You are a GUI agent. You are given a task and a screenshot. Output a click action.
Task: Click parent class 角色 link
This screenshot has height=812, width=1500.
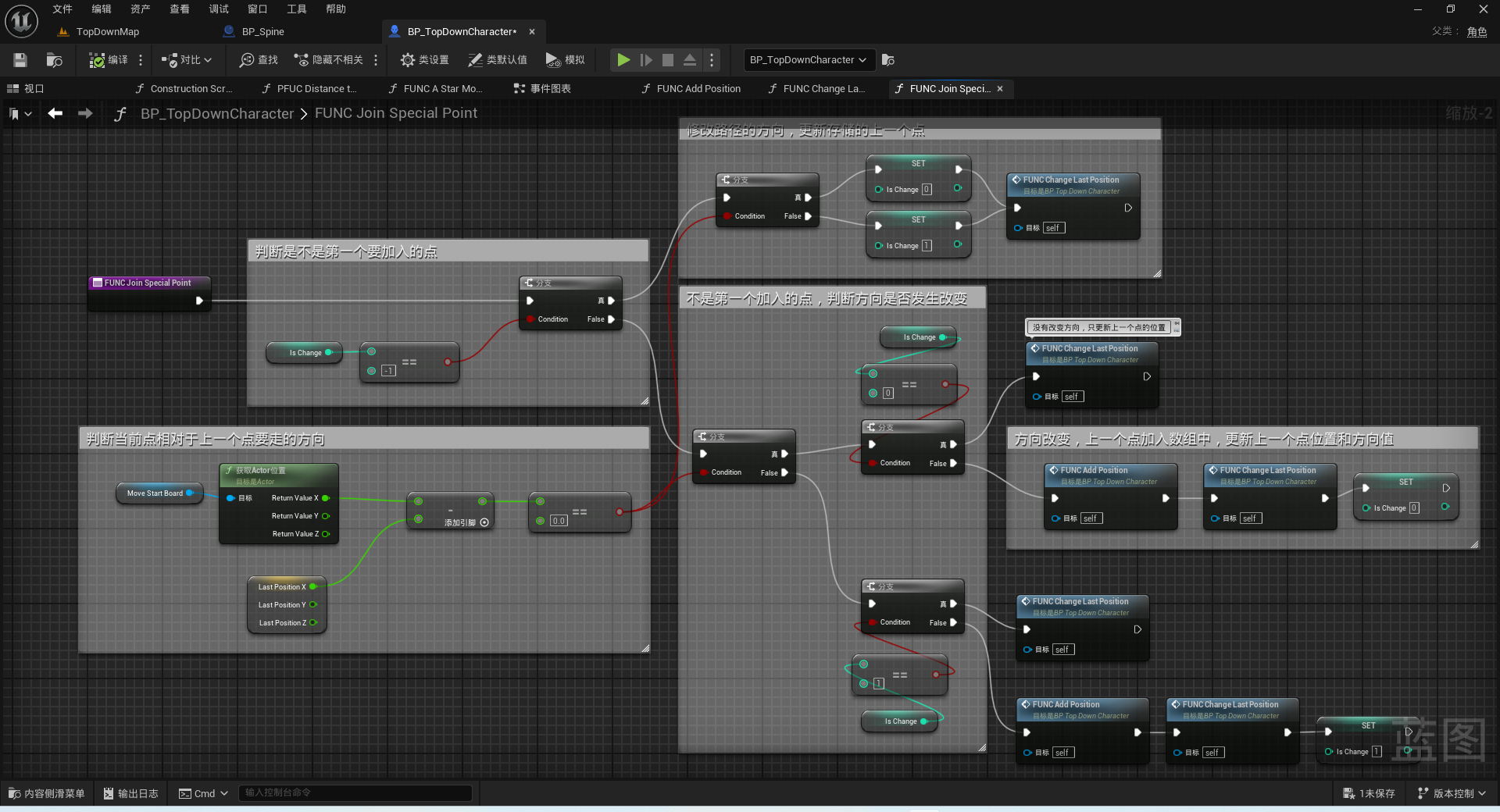(1477, 31)
